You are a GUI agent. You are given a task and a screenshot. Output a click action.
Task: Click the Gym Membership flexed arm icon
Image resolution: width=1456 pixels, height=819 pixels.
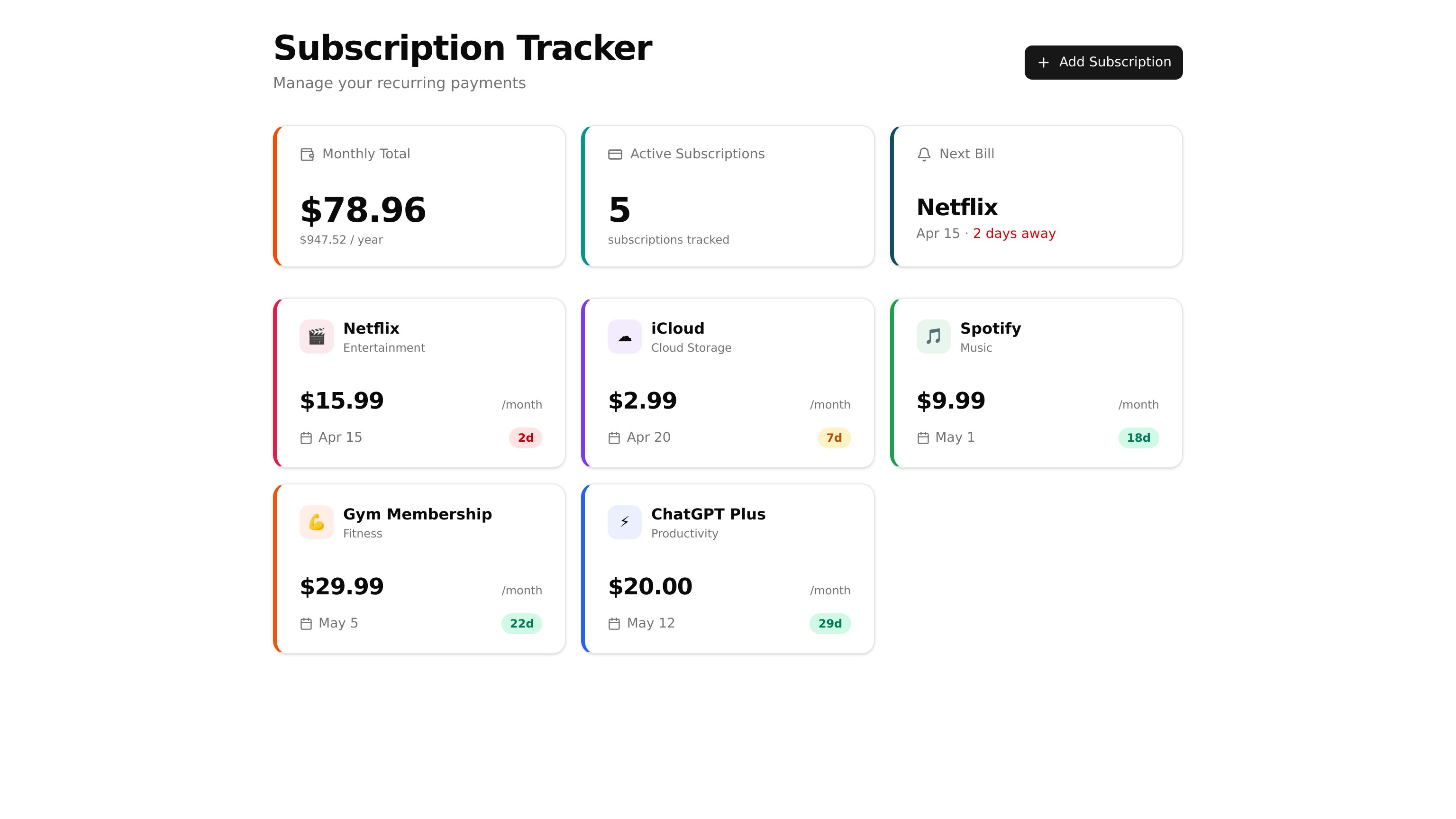pos(316,522)
